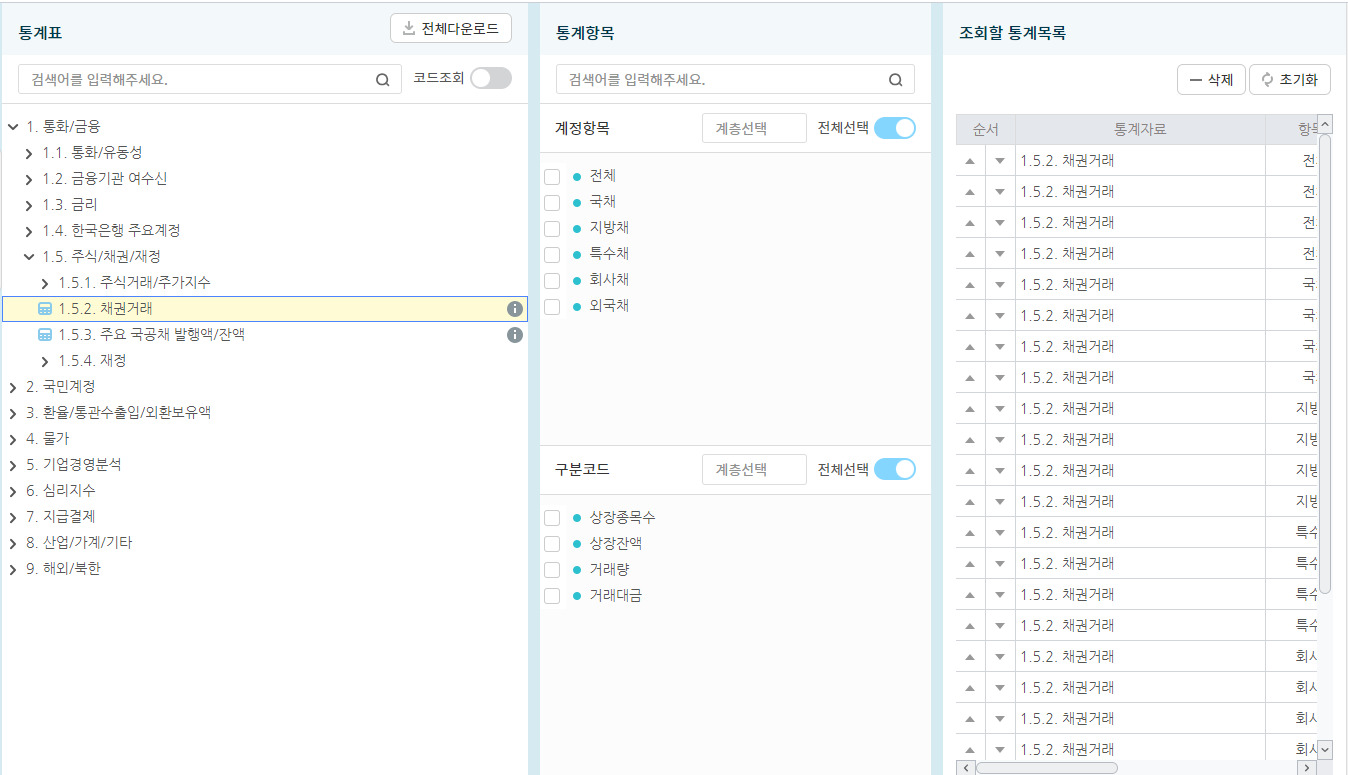1348x775 pixels.
Task: Click the 전체다운로드 button
Action: 451,28
